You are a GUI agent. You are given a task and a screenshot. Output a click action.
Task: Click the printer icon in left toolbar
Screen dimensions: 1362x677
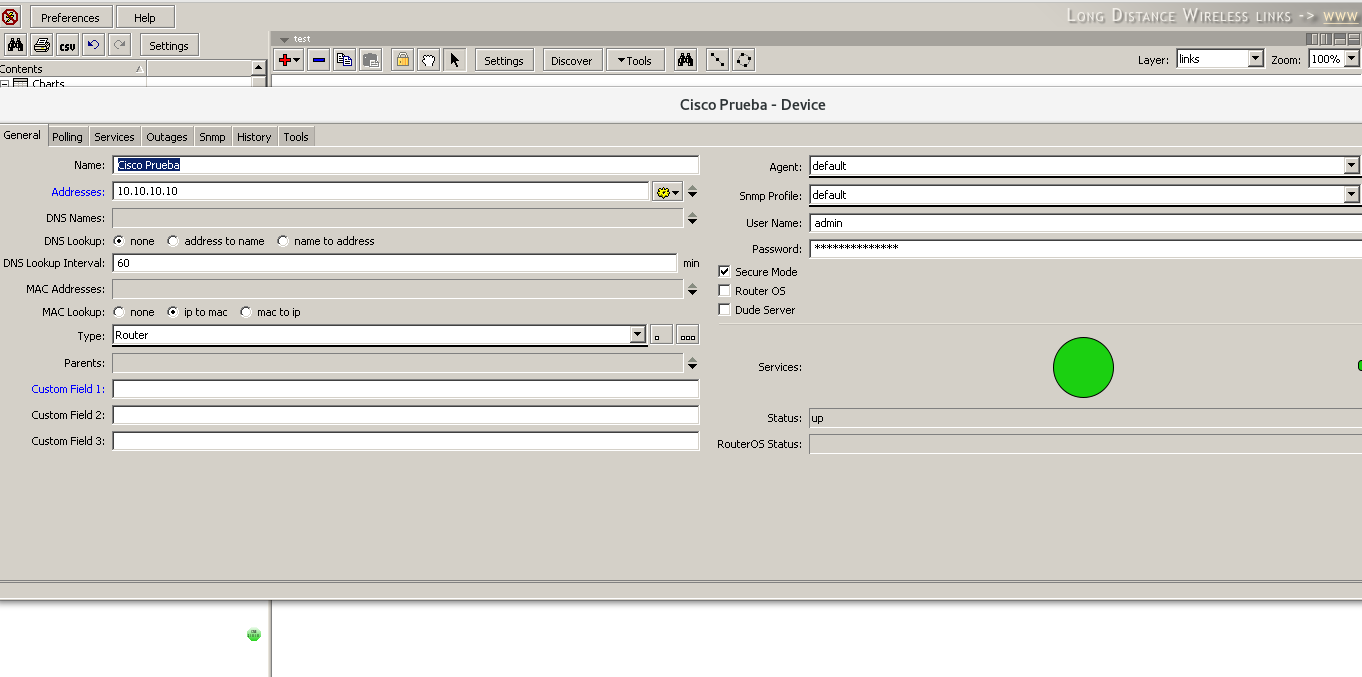click(41, 45)
